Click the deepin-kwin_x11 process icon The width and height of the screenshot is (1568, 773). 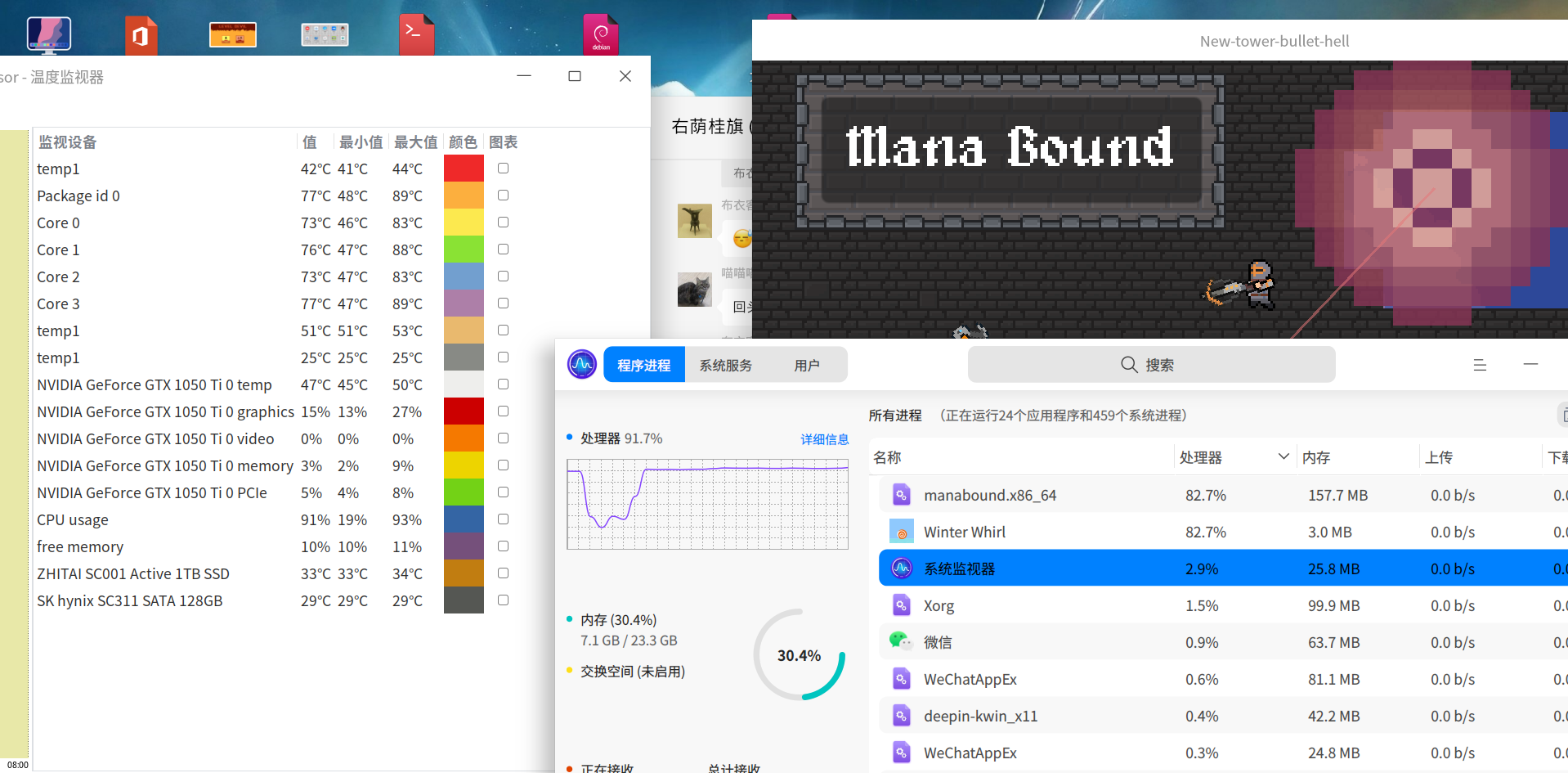click(901, 716)
